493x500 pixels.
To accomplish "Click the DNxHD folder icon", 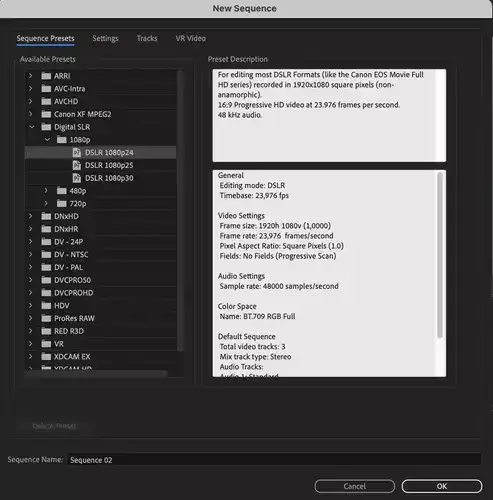I will [x=46, y=216].
